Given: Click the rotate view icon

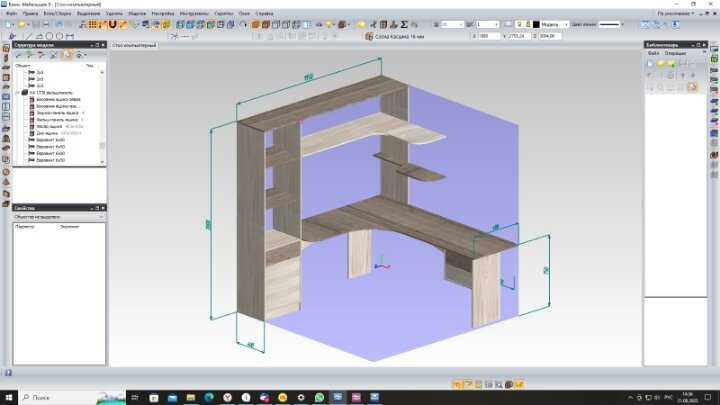Looking at the screenshot, I should [x=243, y=24].
